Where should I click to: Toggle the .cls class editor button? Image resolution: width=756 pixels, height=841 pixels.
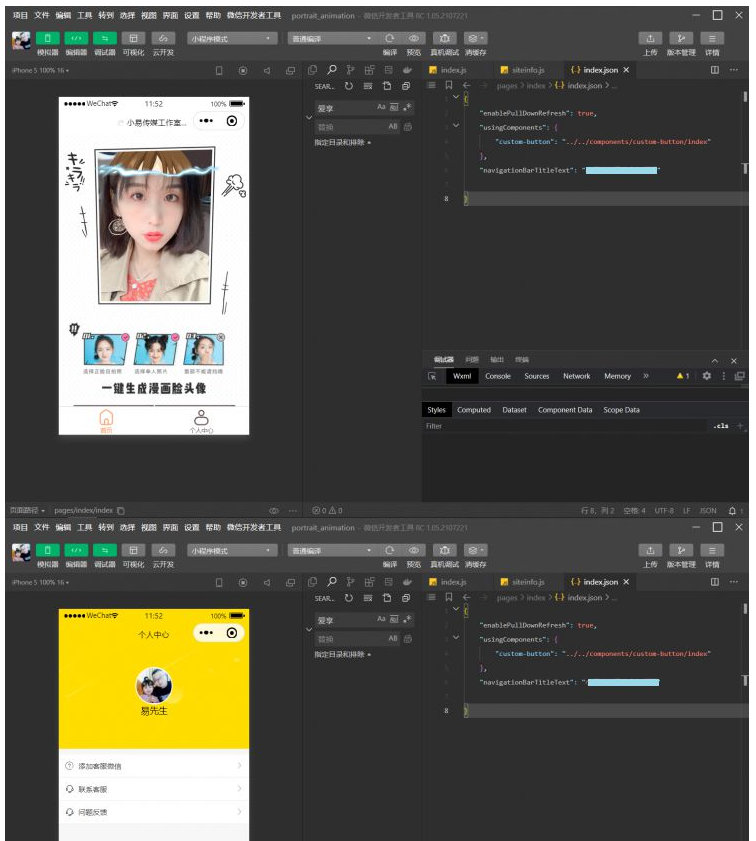[721, 426]
